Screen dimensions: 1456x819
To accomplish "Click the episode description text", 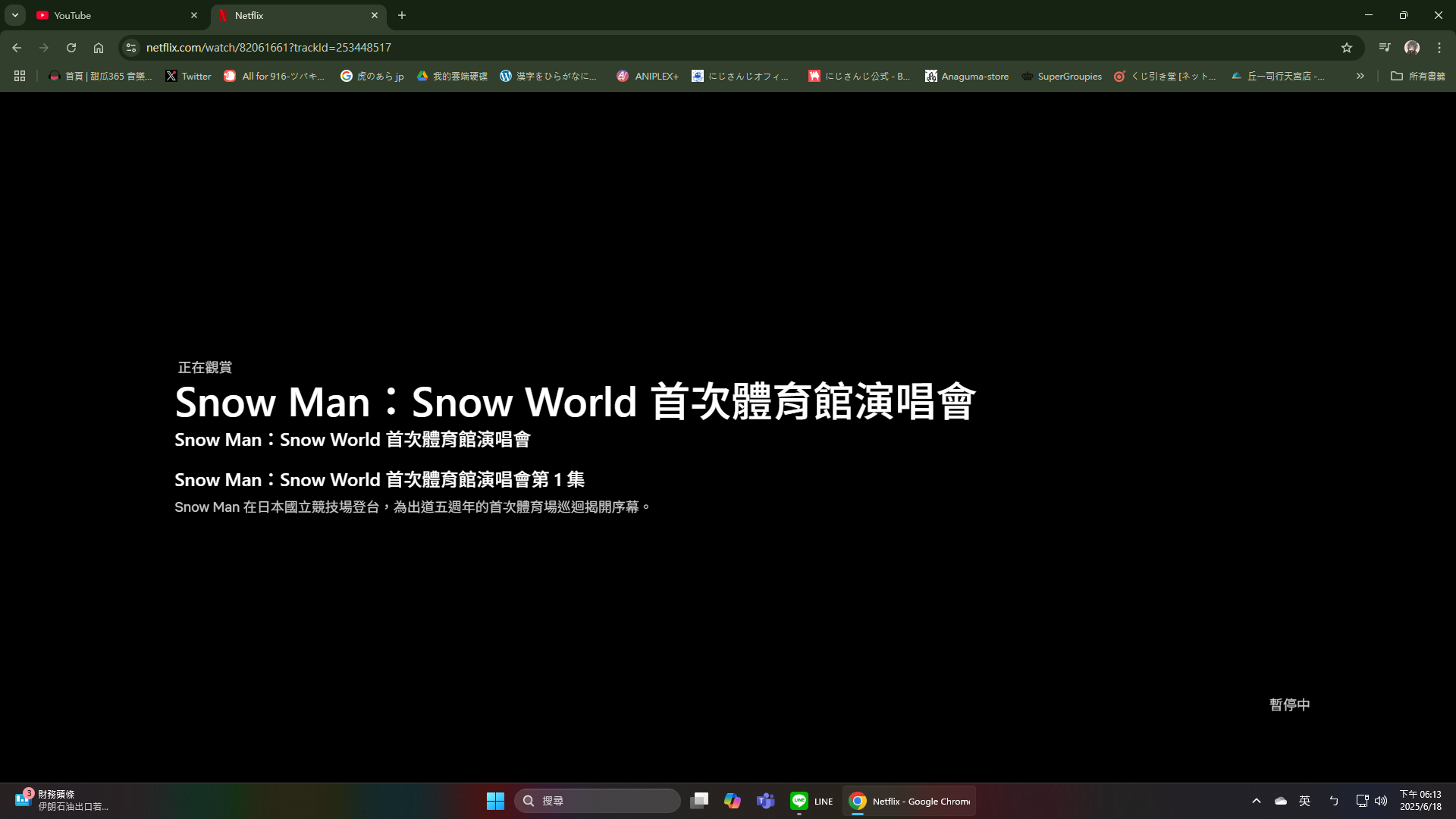I will (413, 507).
